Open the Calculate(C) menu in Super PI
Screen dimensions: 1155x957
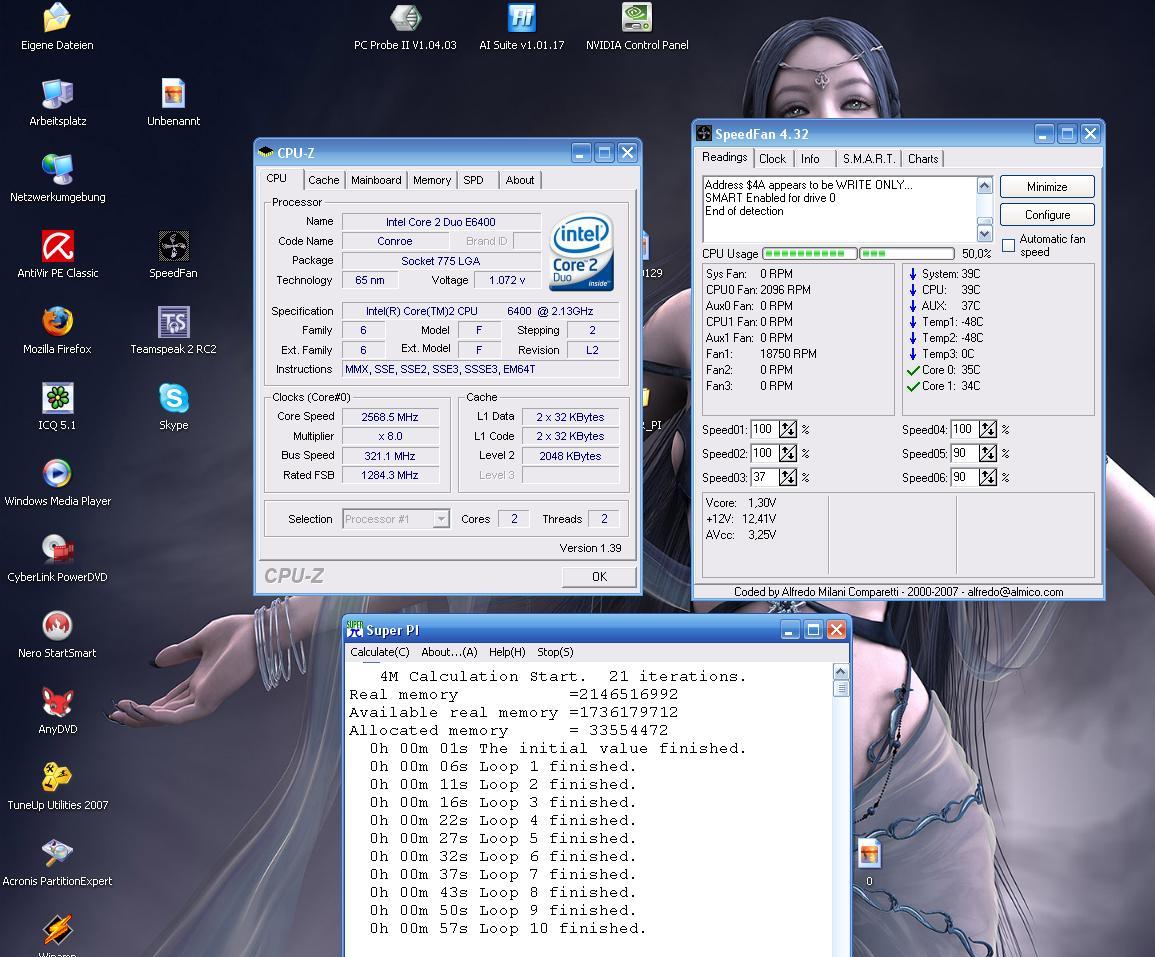pos(379,652)
